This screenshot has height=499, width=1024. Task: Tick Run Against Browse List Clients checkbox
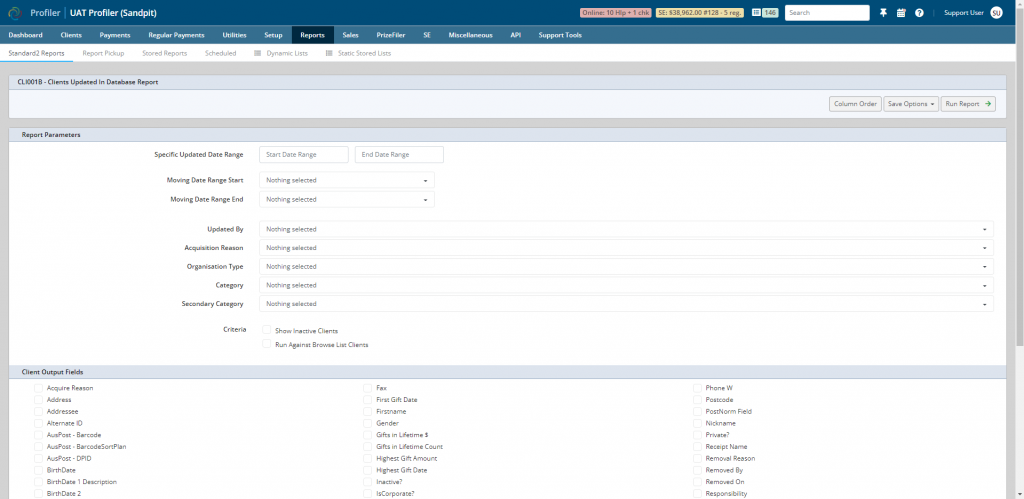(x=266, y=344)
